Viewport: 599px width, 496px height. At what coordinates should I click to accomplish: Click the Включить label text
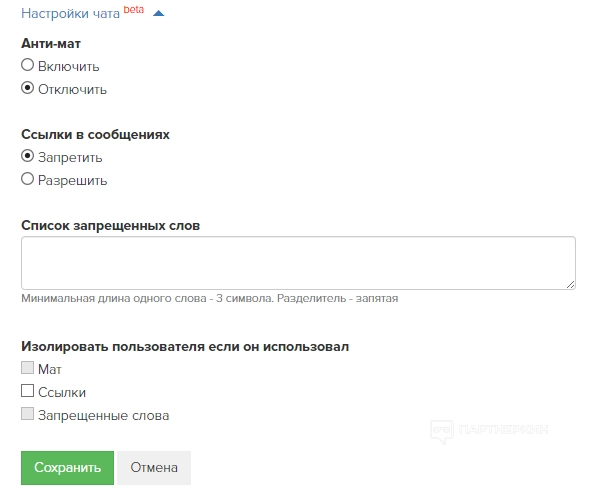coord(69,66)
